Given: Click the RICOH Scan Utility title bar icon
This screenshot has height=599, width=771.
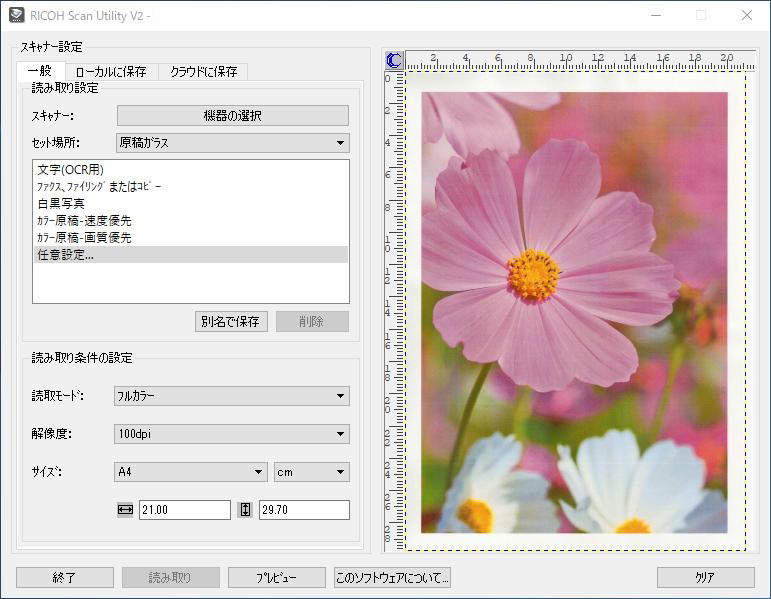Looking at the screenshot, I should (16, 16).
